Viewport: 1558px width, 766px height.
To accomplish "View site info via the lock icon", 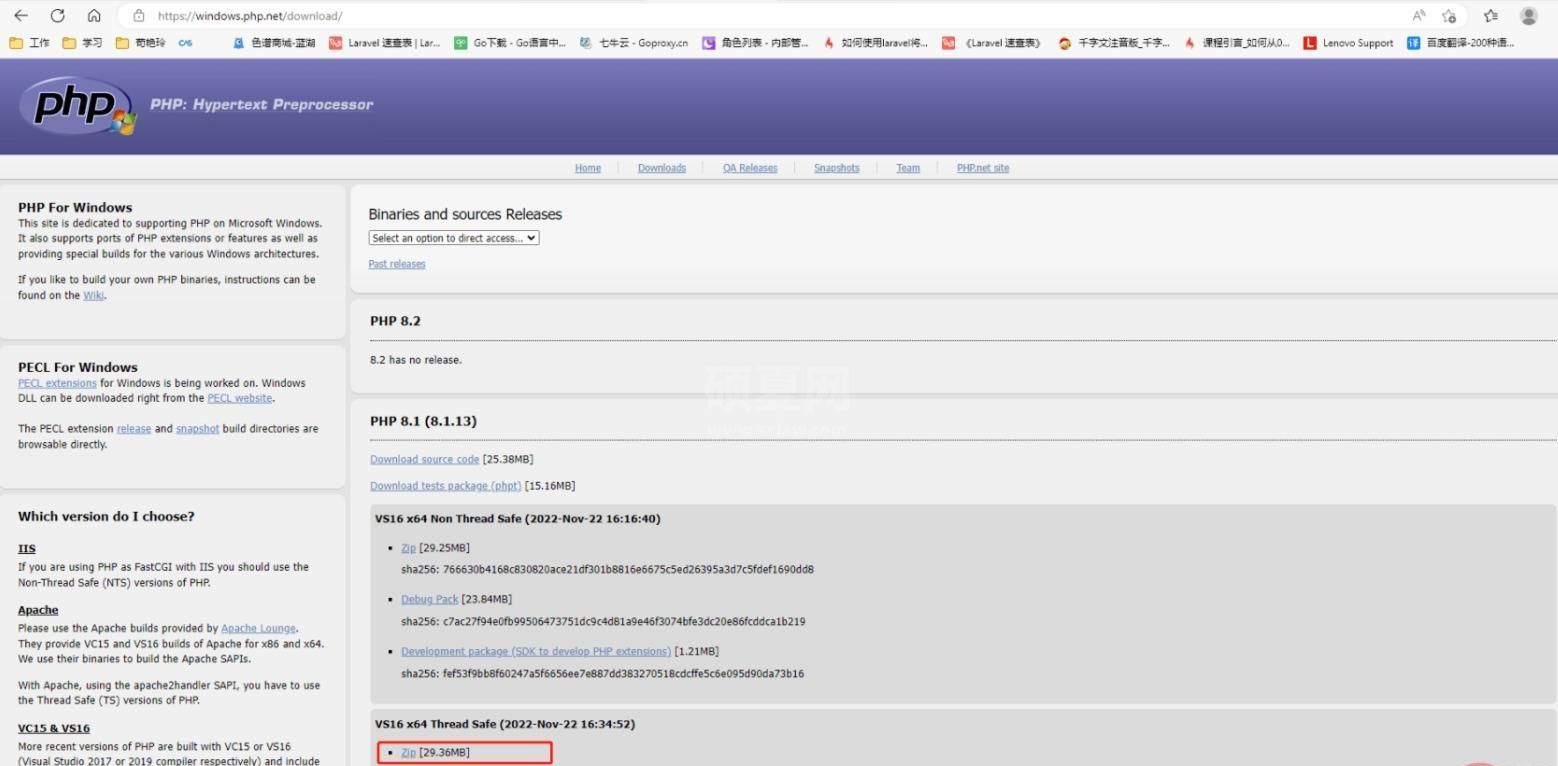I will 139,16.
